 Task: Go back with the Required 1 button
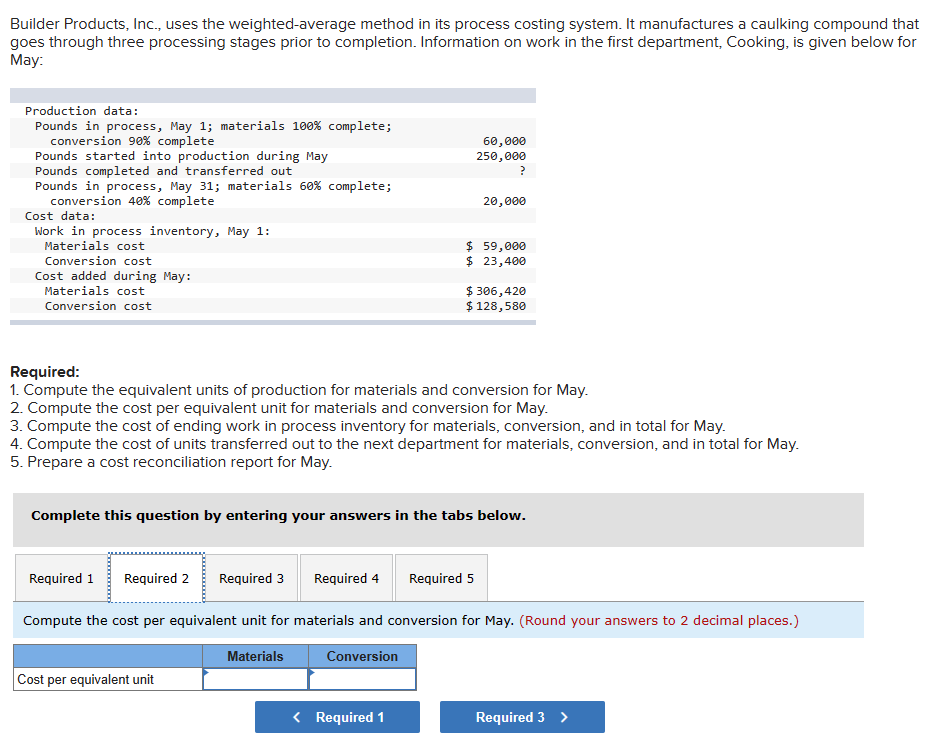tap(337, 717)
